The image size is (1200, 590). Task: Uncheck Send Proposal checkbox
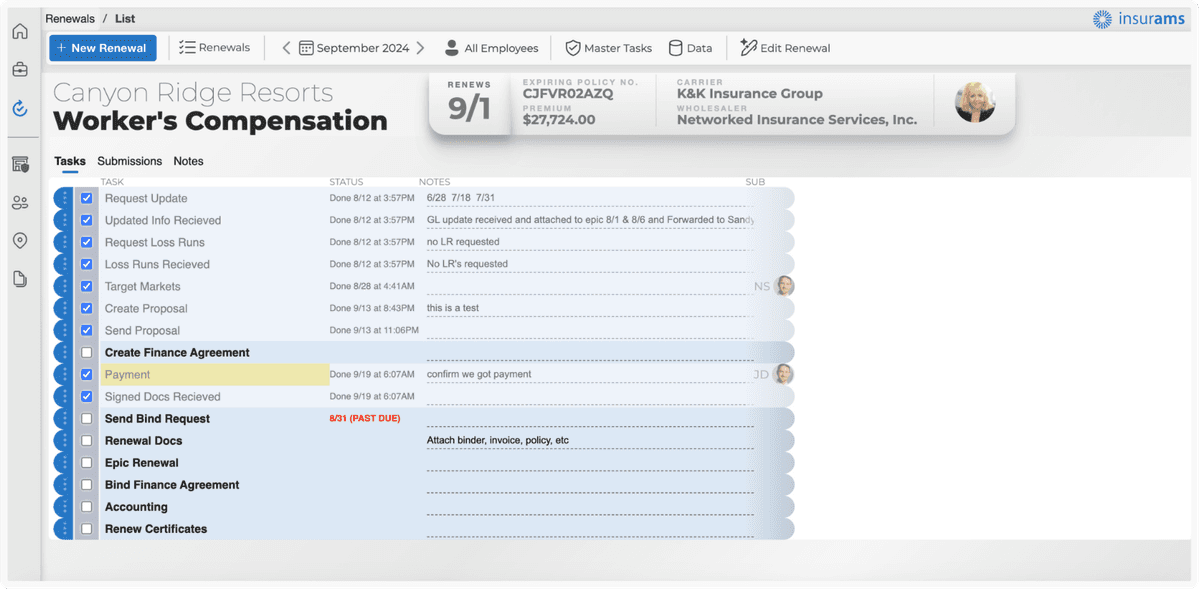click(87, 330)
